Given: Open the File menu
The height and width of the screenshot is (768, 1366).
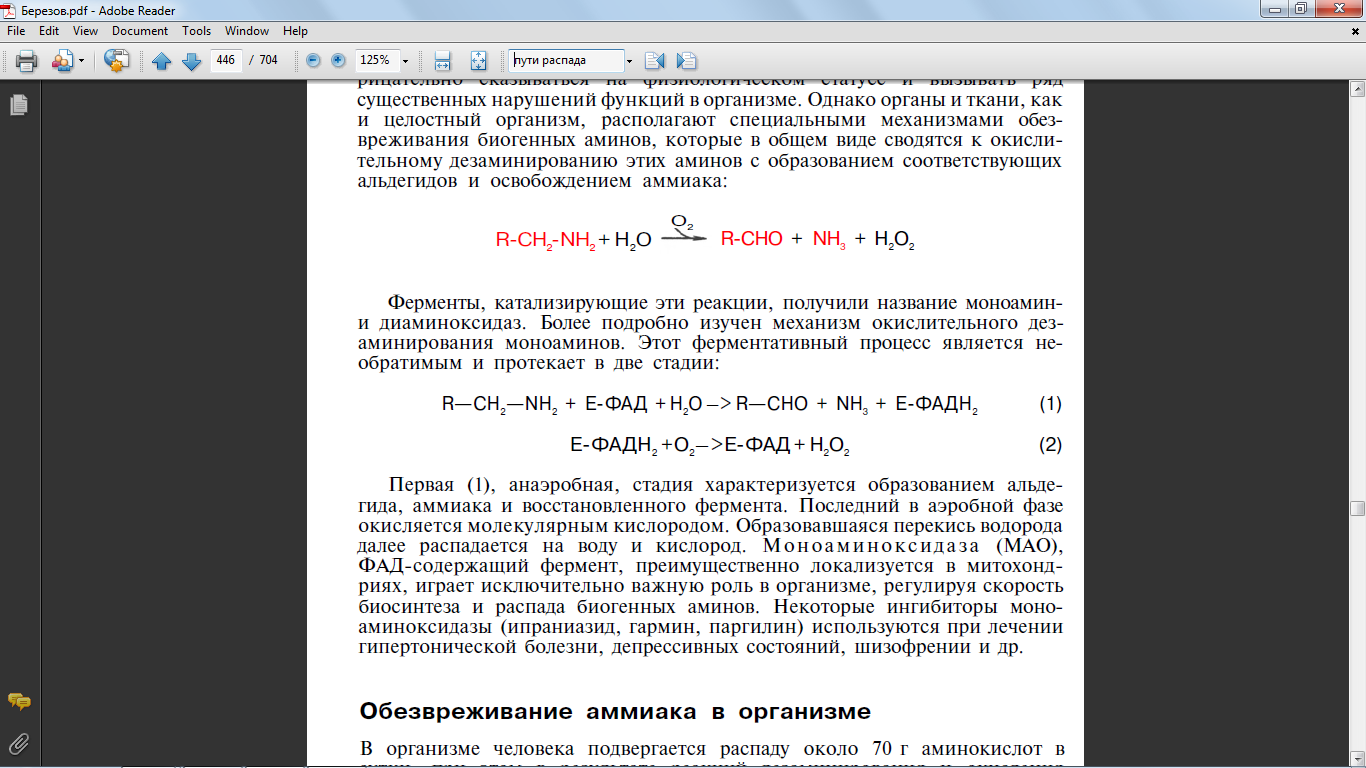Looking at the screenshot, I should 16,31.
